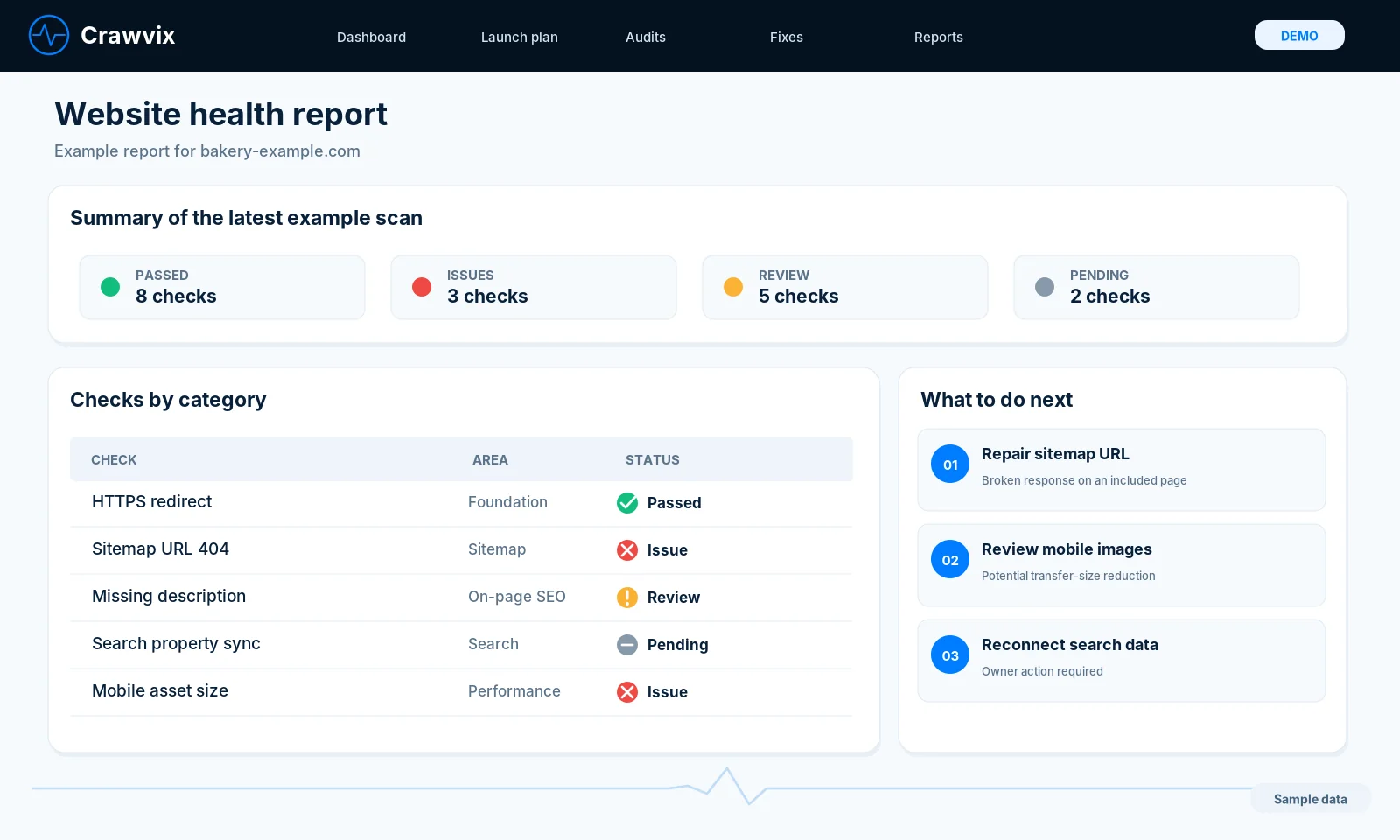
Task: Click the Pending status label
Action: [x=678, y=645]
